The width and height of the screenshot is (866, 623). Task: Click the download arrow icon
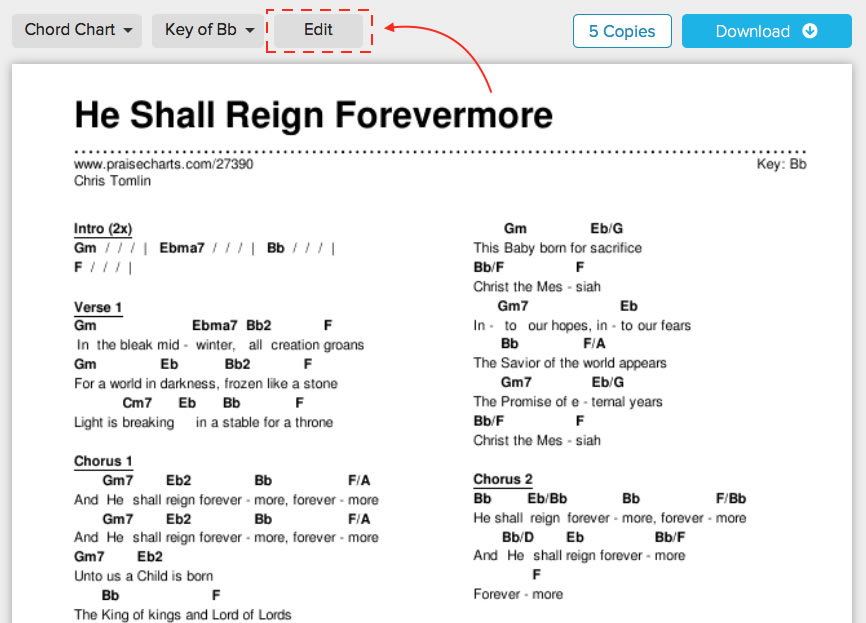810,31
